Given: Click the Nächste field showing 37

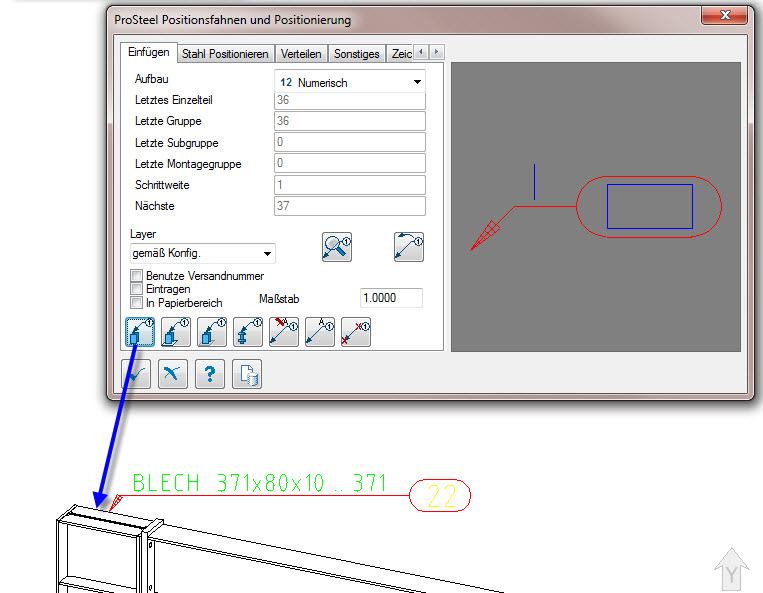Looking at the screenshot, I should click(350, 206).
